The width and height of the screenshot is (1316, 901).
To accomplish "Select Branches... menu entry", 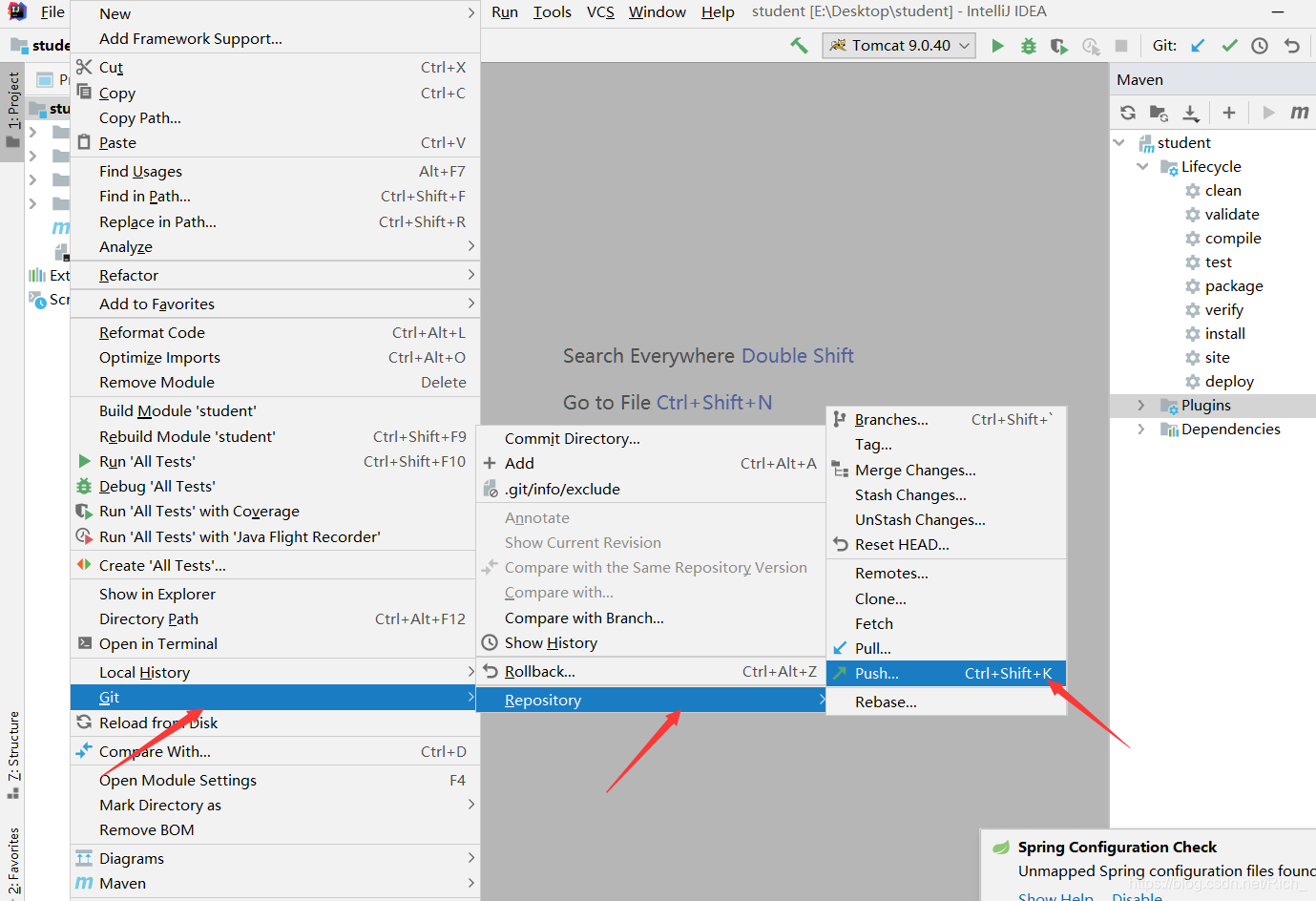I will click(x=946, y=419).
